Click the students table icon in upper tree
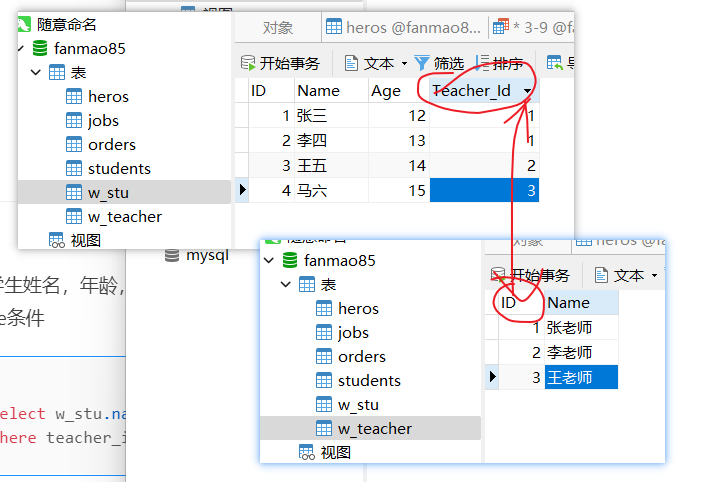The width and height of the screenshot is (702, 482). [x=74, y=169]
